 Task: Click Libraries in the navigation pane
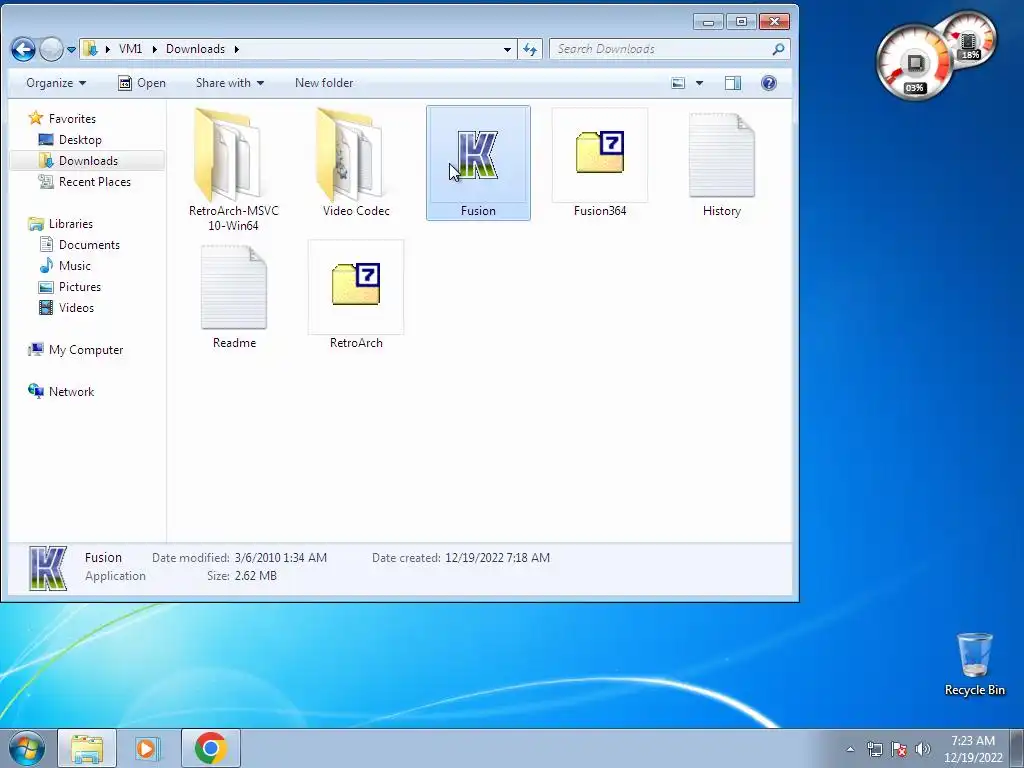[71, 224]
